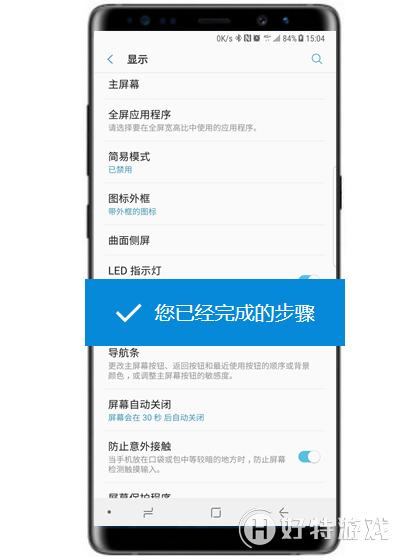Tap the home button in navigation bar
This screenshot has height=560, width=400.
216,512
